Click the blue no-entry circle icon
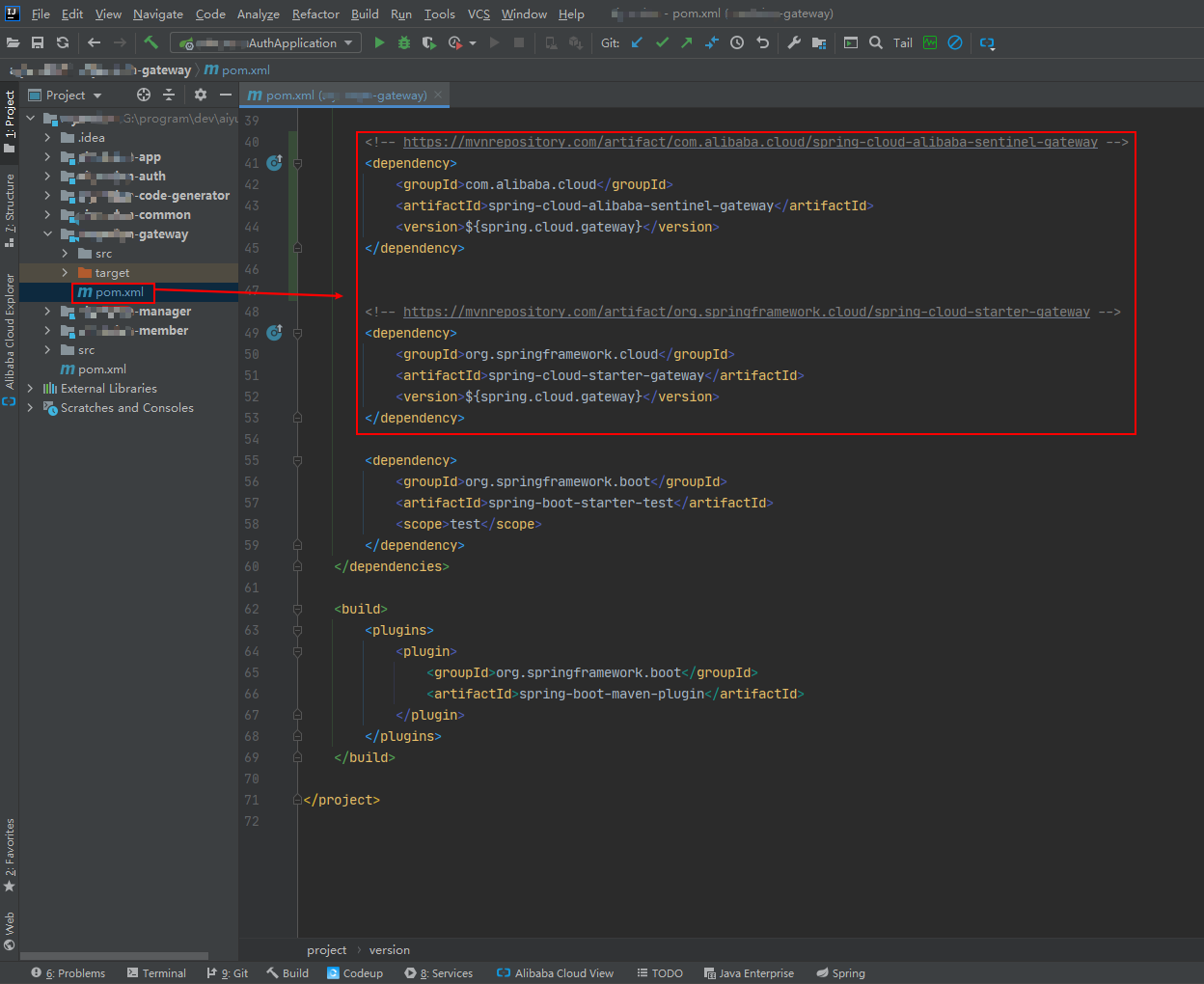Screen dimensions: 1204x984 pos(955,42)
